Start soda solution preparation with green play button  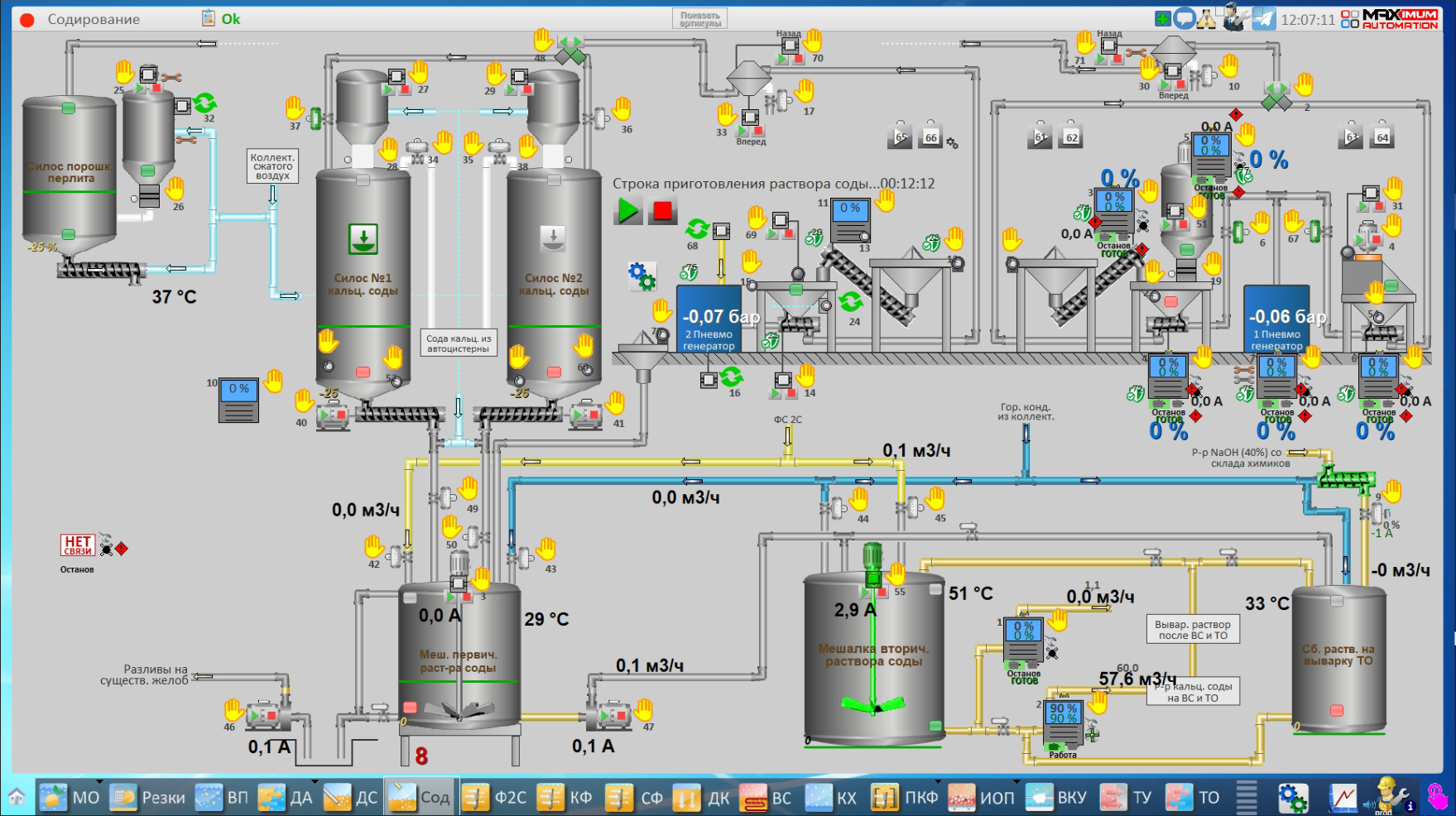628,211
